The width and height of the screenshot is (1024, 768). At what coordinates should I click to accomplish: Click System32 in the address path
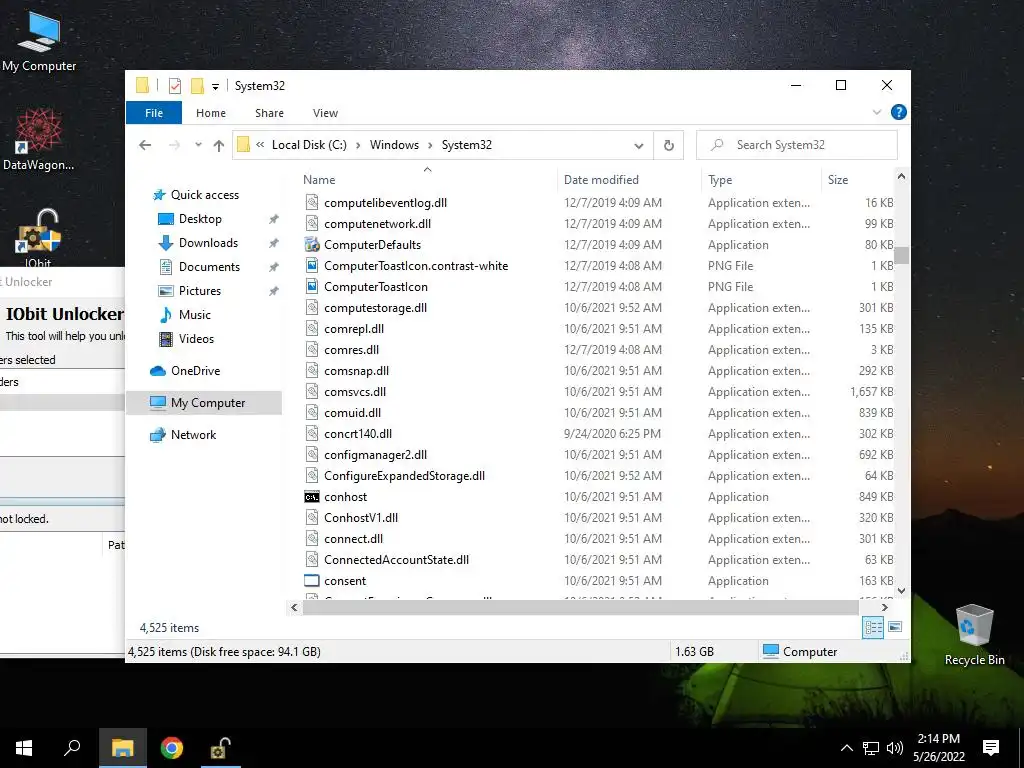click(466, 145)
